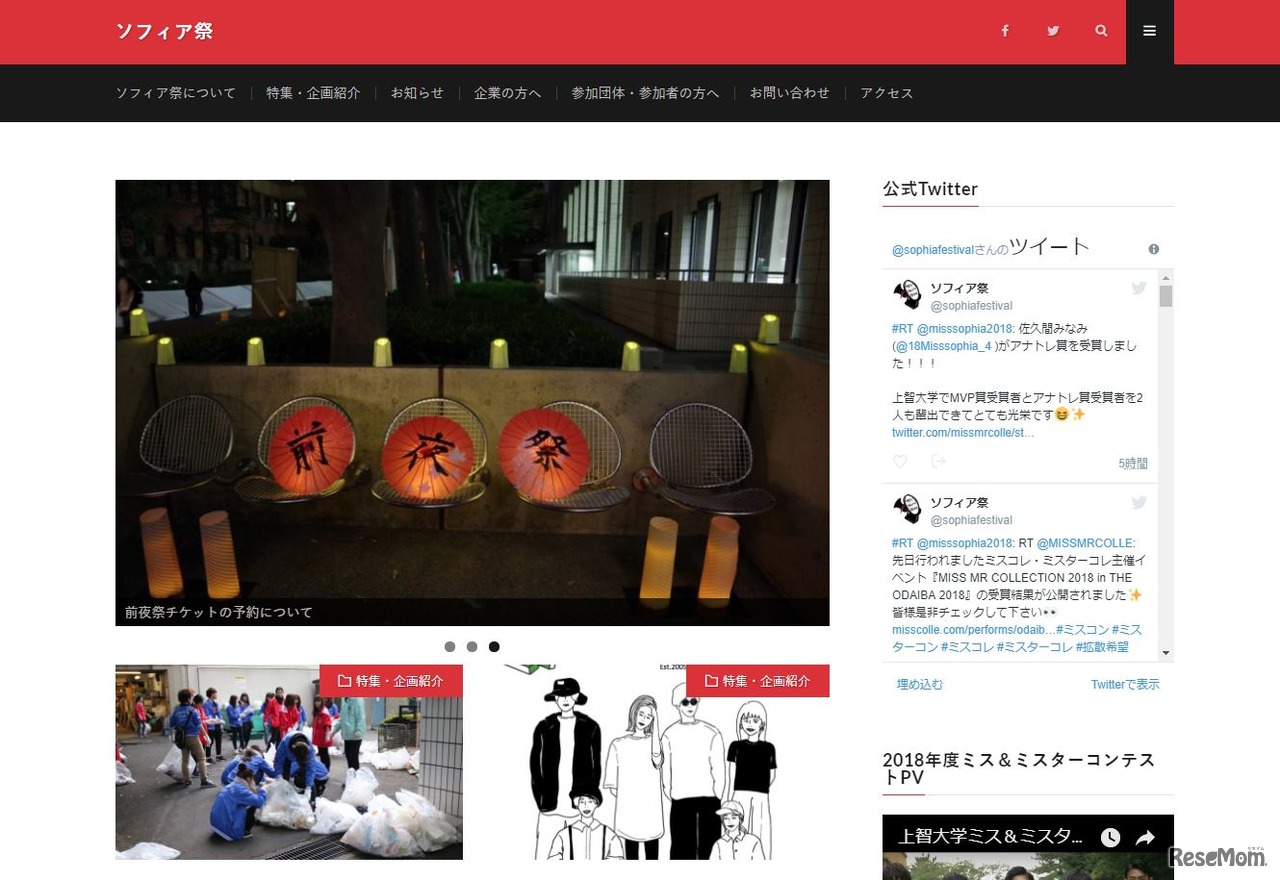Image resolution: width=1280 pixels, height=880 pixels.
Task: Select the third carousel indicator dot
Action: click(x=494, y=646)
